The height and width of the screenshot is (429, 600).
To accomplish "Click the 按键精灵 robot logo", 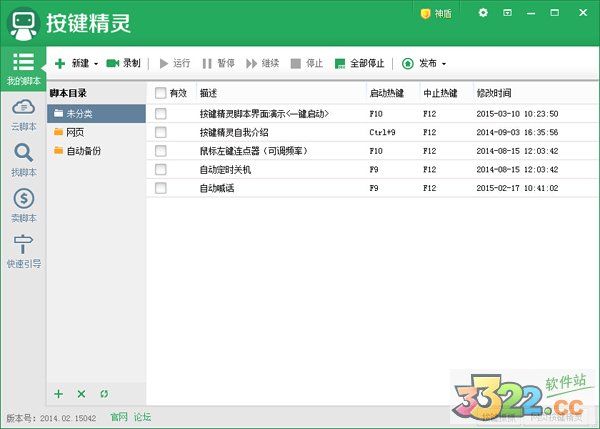I will (x=23, y=23).
